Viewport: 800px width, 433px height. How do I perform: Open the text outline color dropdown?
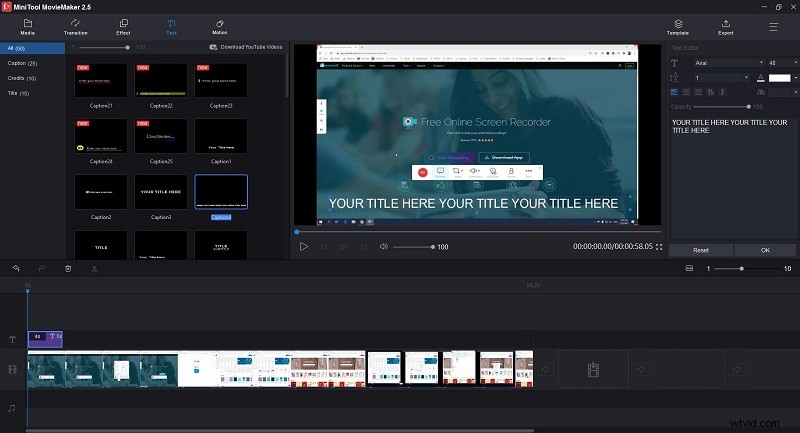(795, 92)
